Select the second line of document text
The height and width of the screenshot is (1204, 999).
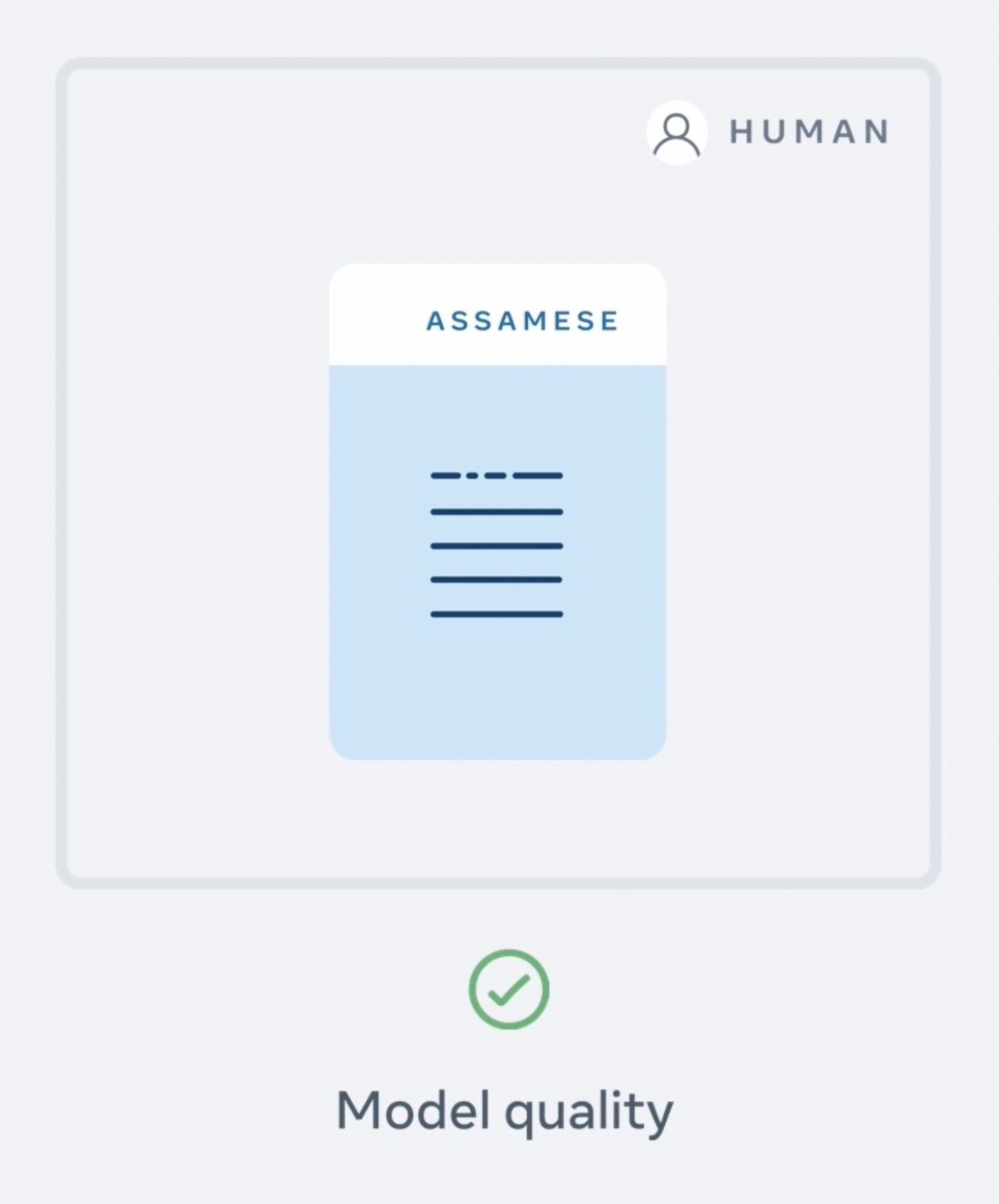(x=496, y=512)
